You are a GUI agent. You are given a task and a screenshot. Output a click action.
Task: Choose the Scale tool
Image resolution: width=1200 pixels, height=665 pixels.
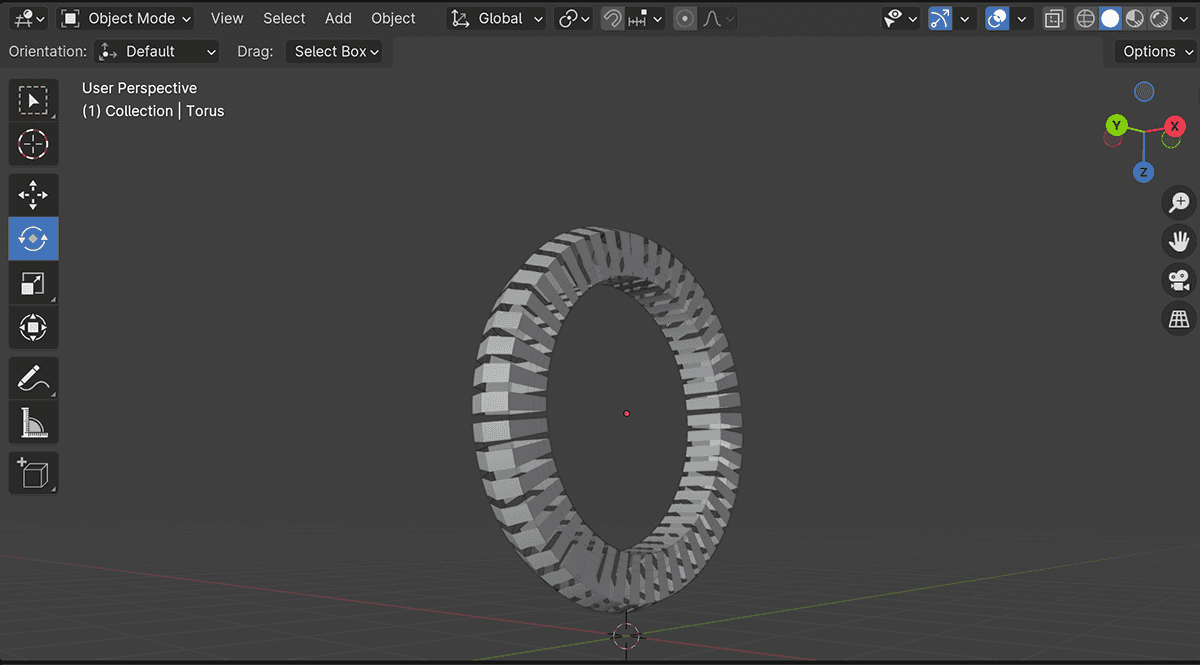pos(33,283)
